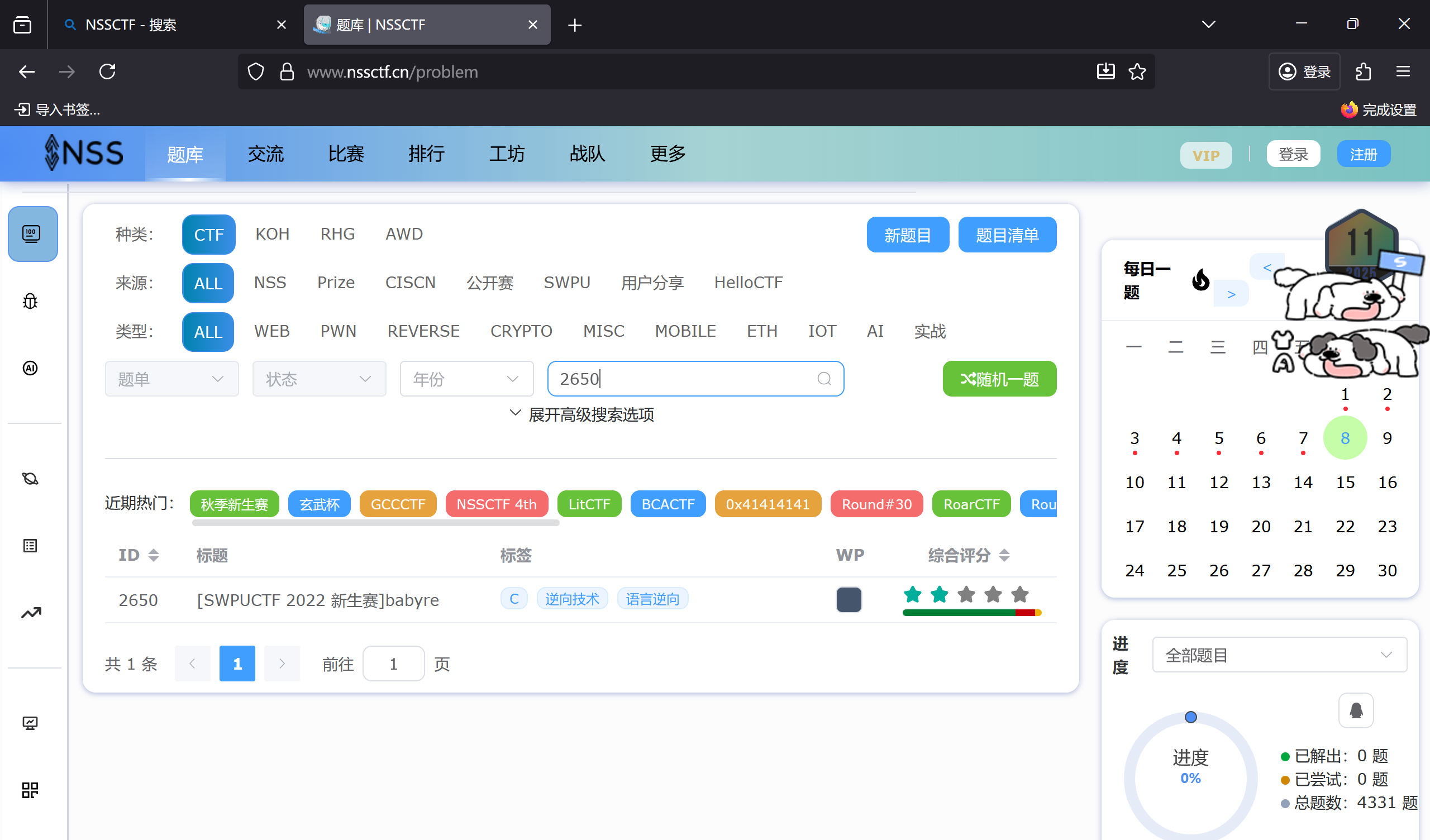Select the REVERSE type filter
This screenshot has width=1430, height=840.
[423, 331]
